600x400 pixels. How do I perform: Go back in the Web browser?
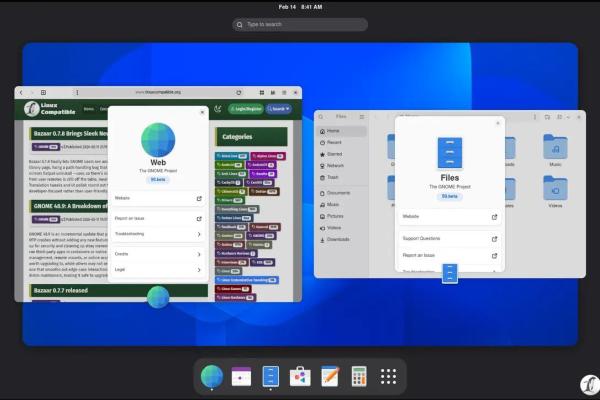coord(21,93)
